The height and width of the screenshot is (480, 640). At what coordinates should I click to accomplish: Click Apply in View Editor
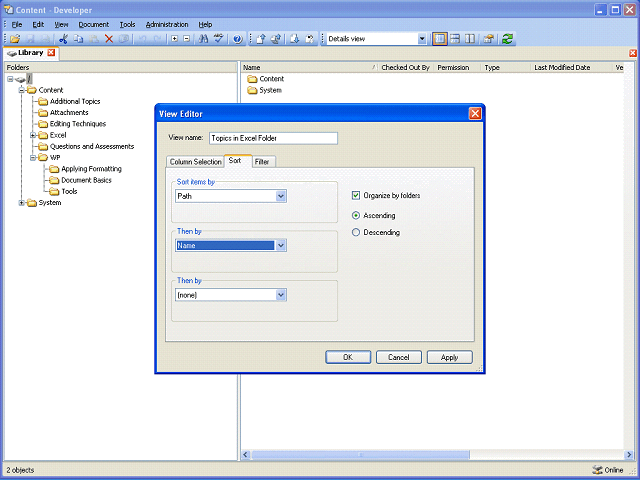tap(450, 357)
